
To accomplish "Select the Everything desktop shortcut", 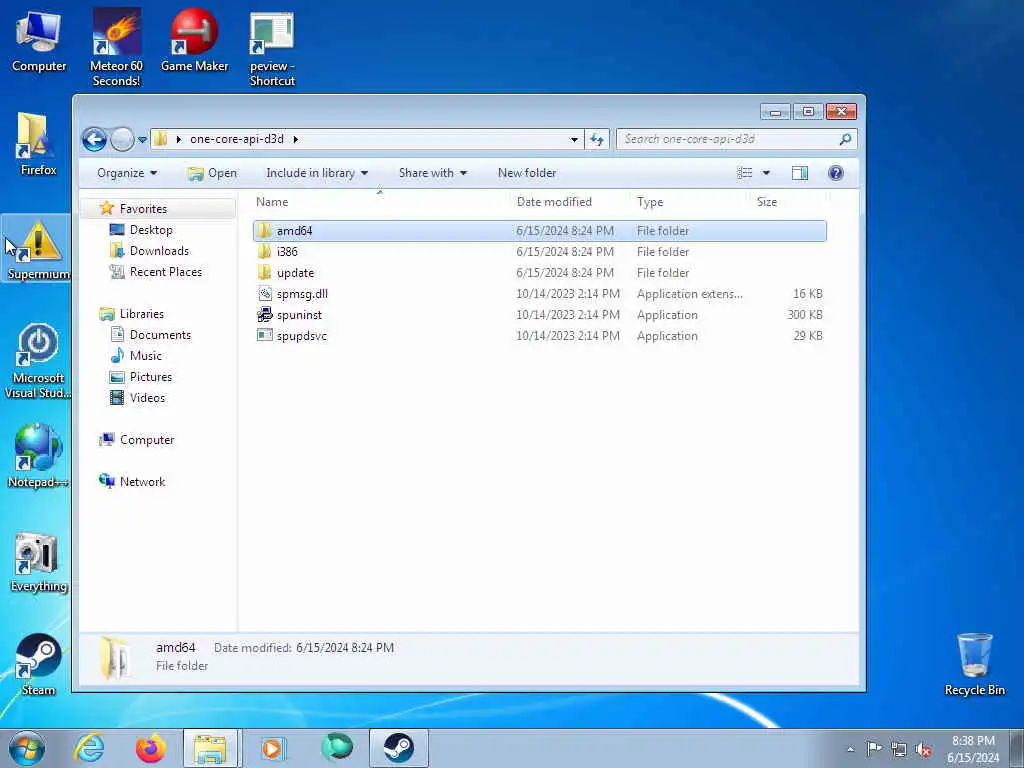I will (39, 562).
